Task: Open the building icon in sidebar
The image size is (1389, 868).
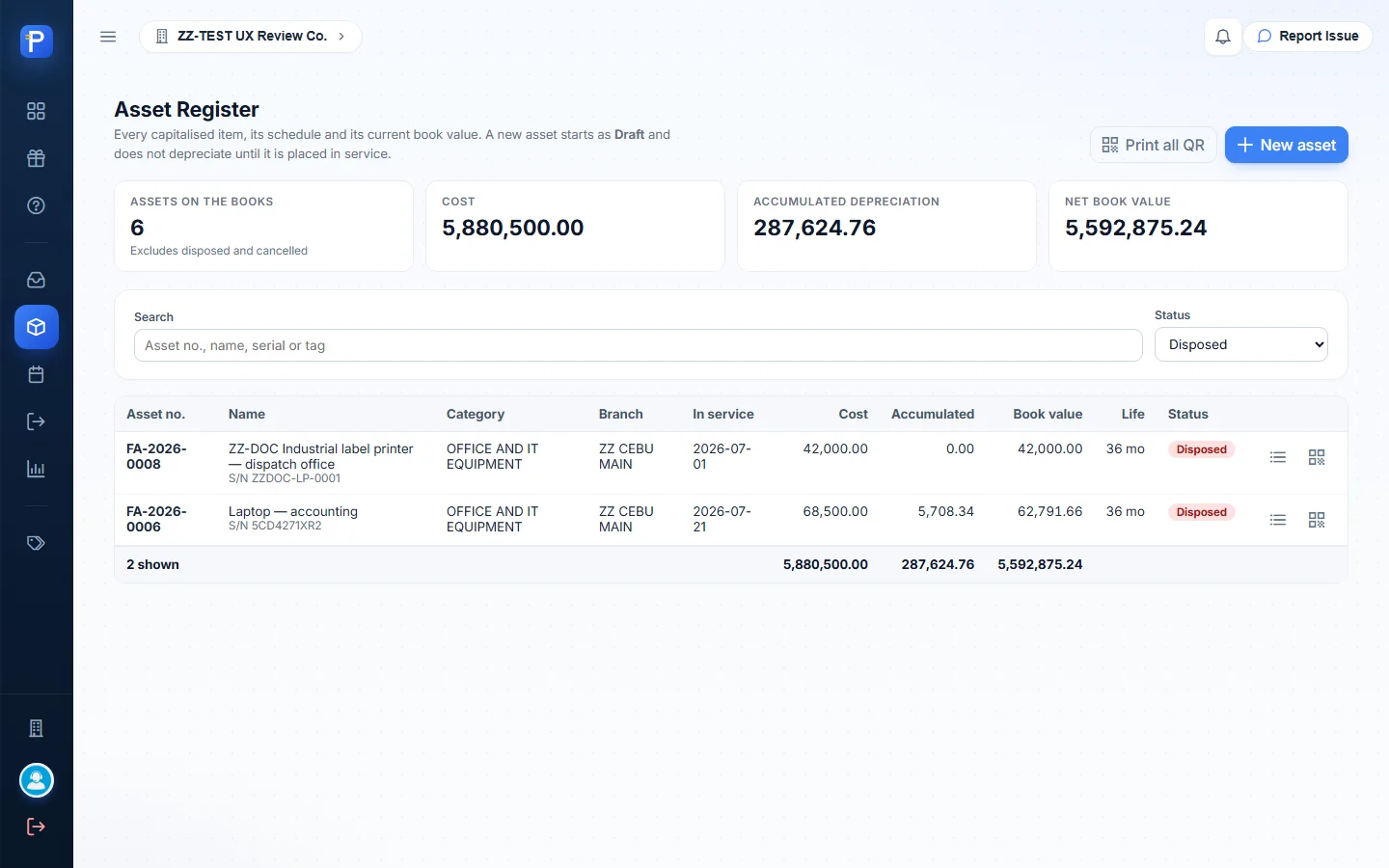Action: tap(37, 728)
